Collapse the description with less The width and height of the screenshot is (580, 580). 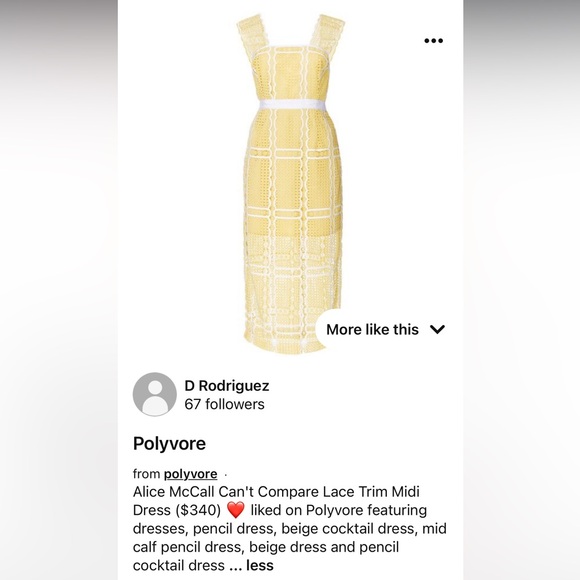click(260, 565)
